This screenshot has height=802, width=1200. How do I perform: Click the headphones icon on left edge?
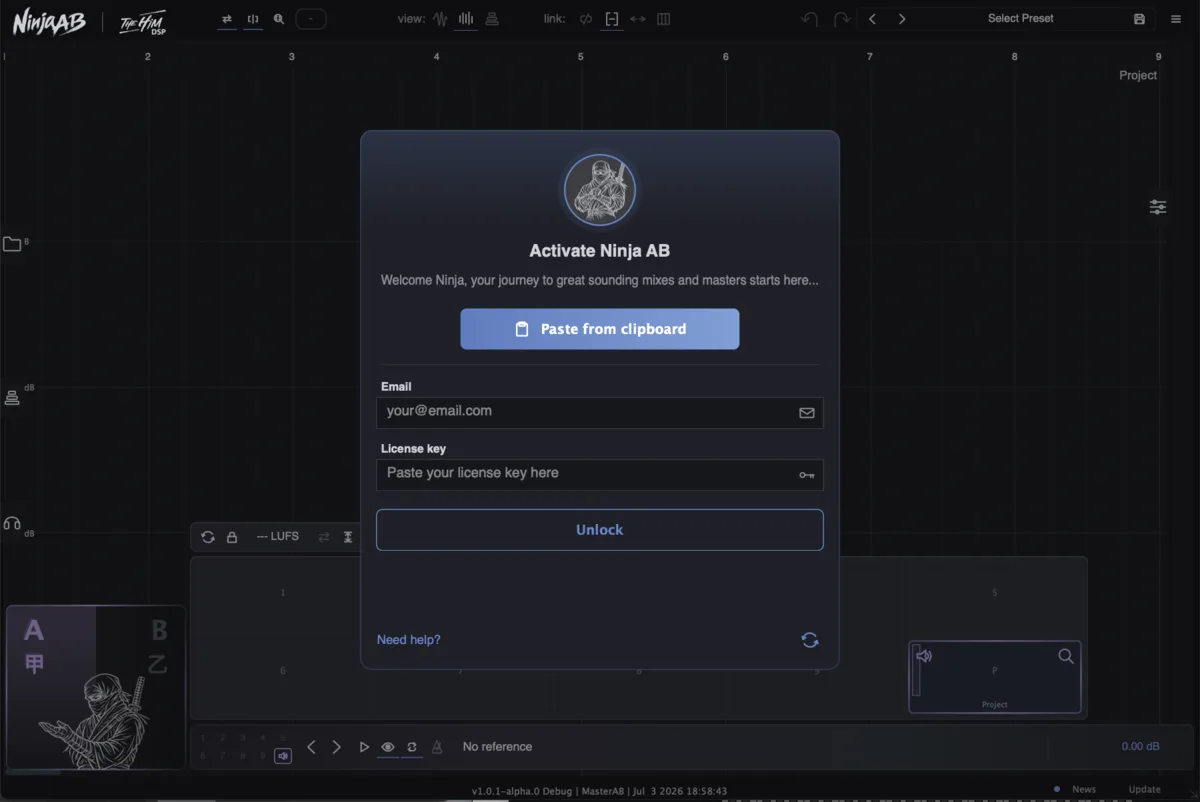12,524
